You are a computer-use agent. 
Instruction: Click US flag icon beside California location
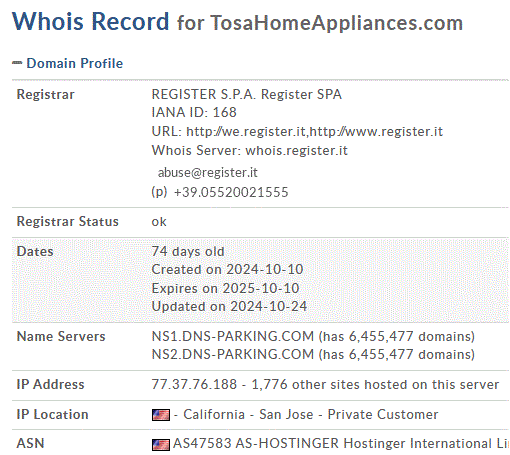161,415
